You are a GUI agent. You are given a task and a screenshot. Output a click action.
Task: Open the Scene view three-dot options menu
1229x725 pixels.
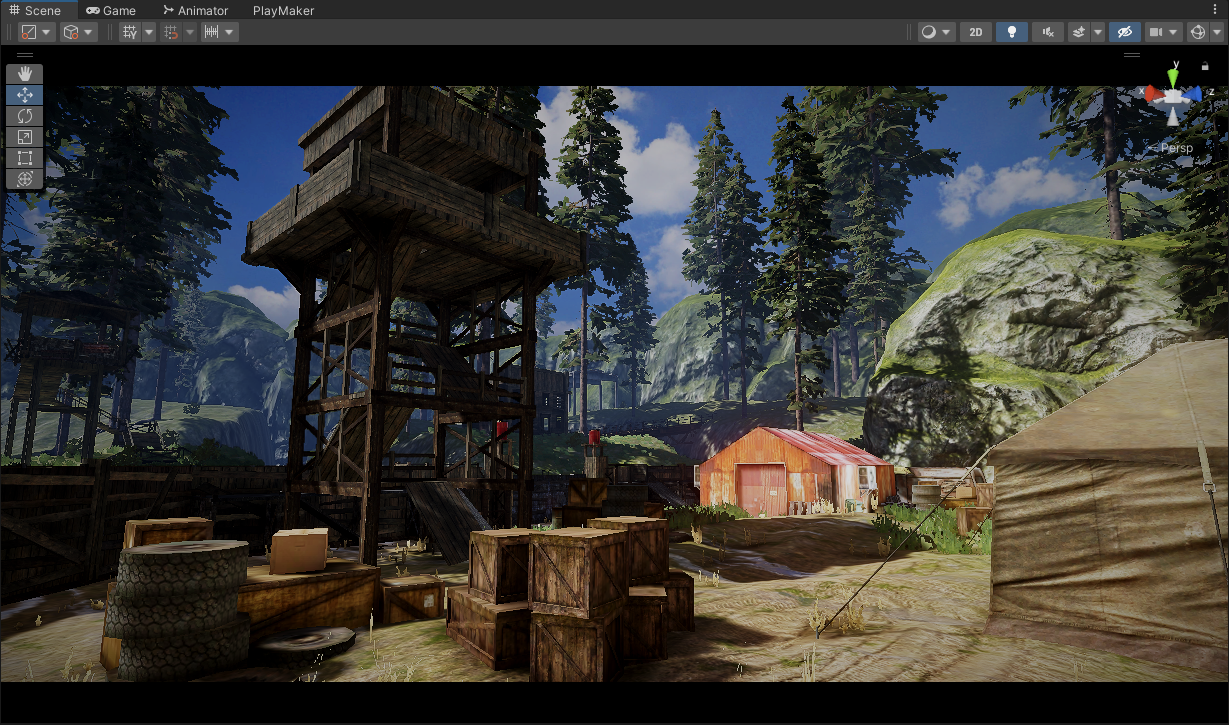[1215, 10]
